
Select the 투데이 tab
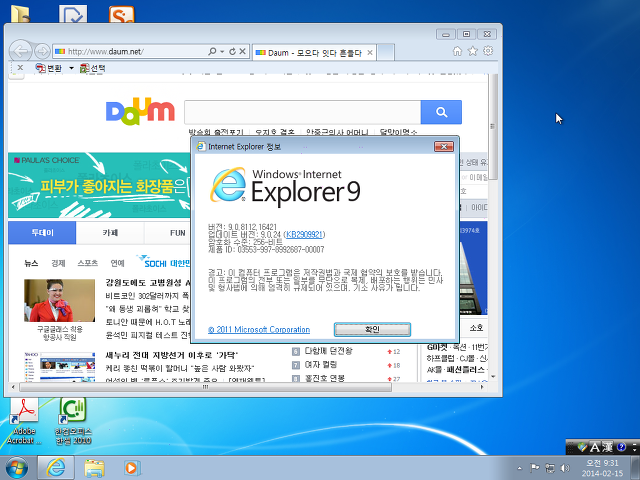pos(42,233)
